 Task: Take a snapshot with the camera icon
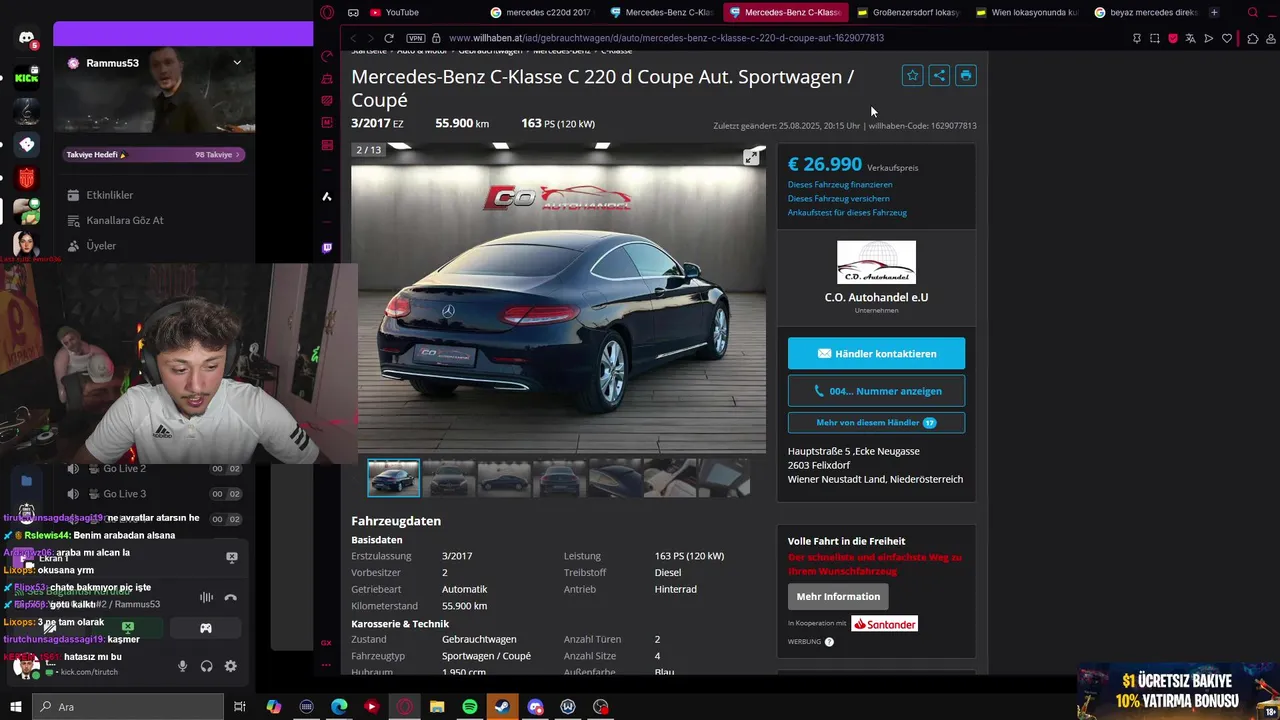[1155, 38]
